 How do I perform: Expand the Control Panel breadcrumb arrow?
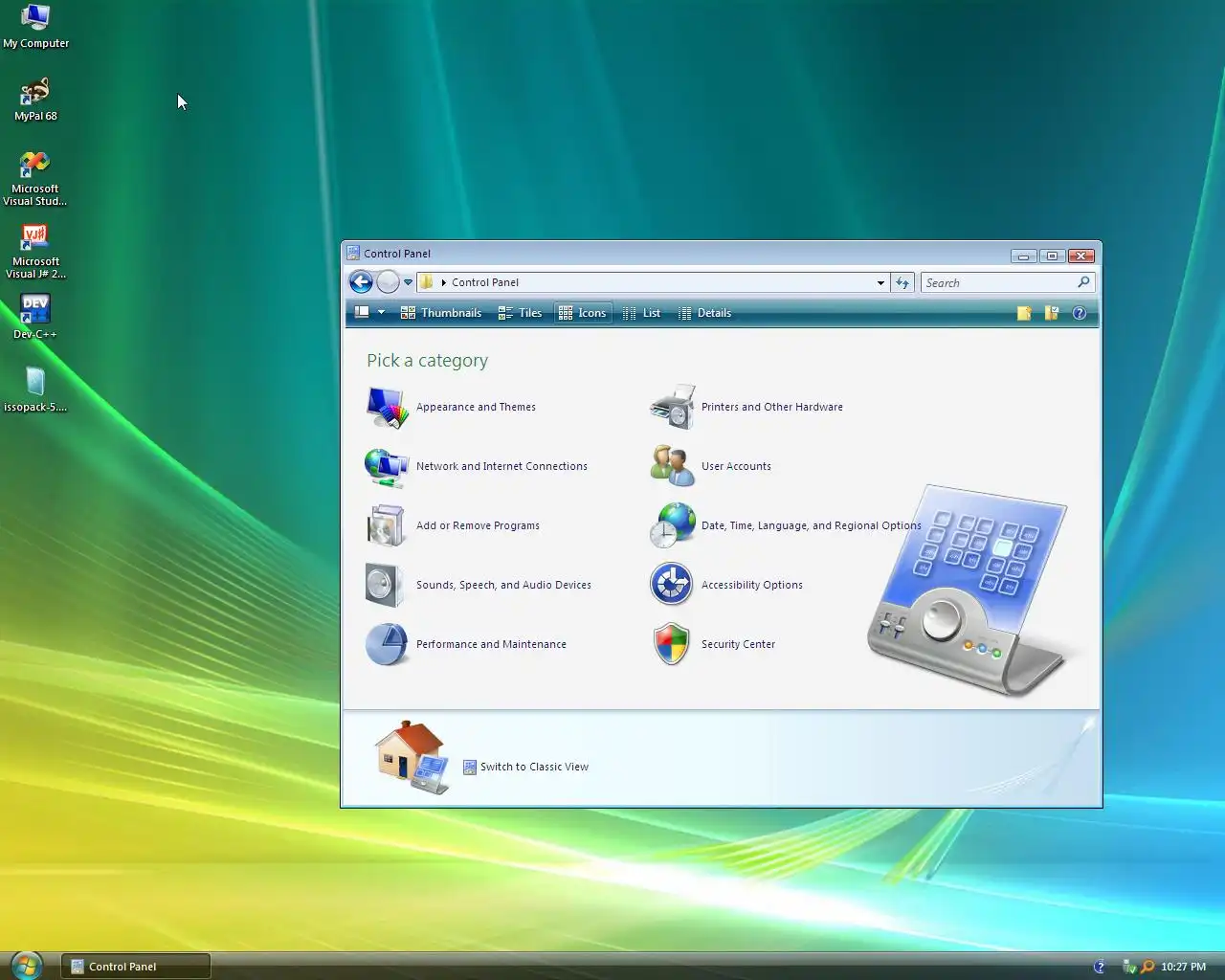[x=444, y=282]
